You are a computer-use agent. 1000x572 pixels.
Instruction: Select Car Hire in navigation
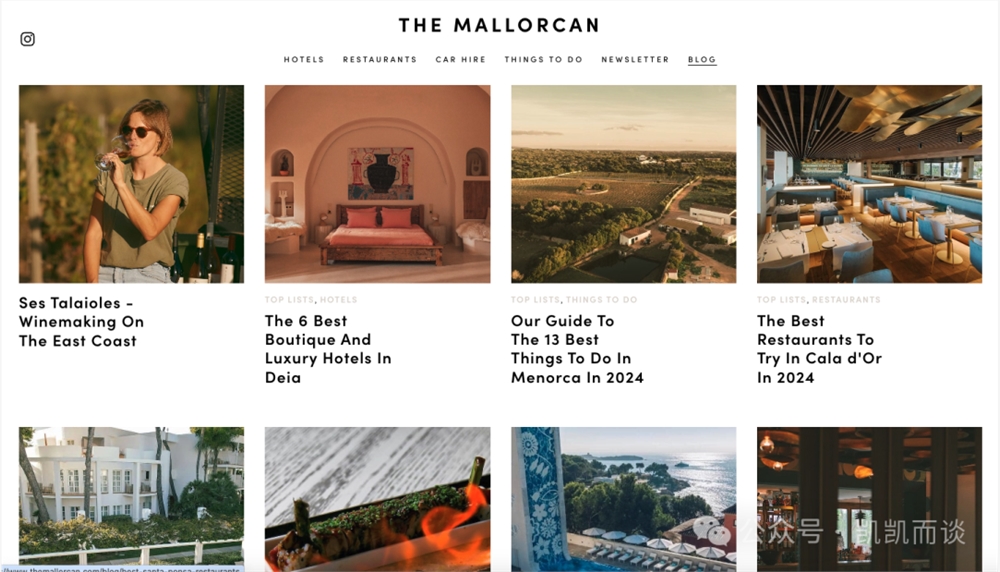click(x=460, y=59)
